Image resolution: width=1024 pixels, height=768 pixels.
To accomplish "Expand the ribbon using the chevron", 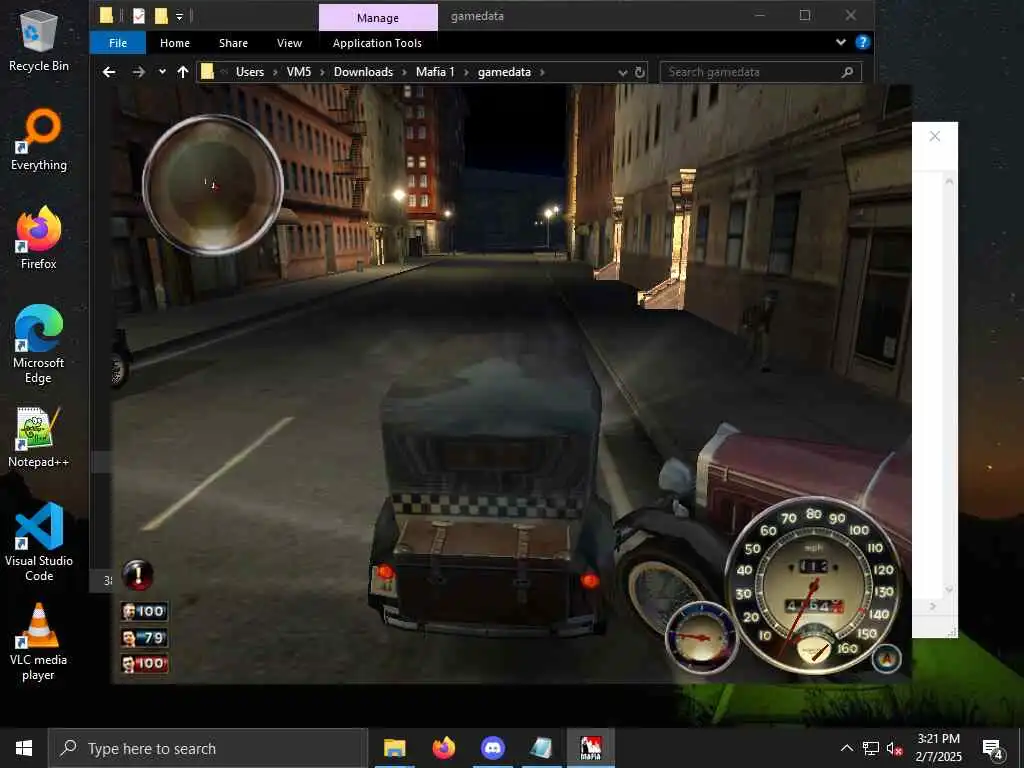I will (x=840, y=42).
